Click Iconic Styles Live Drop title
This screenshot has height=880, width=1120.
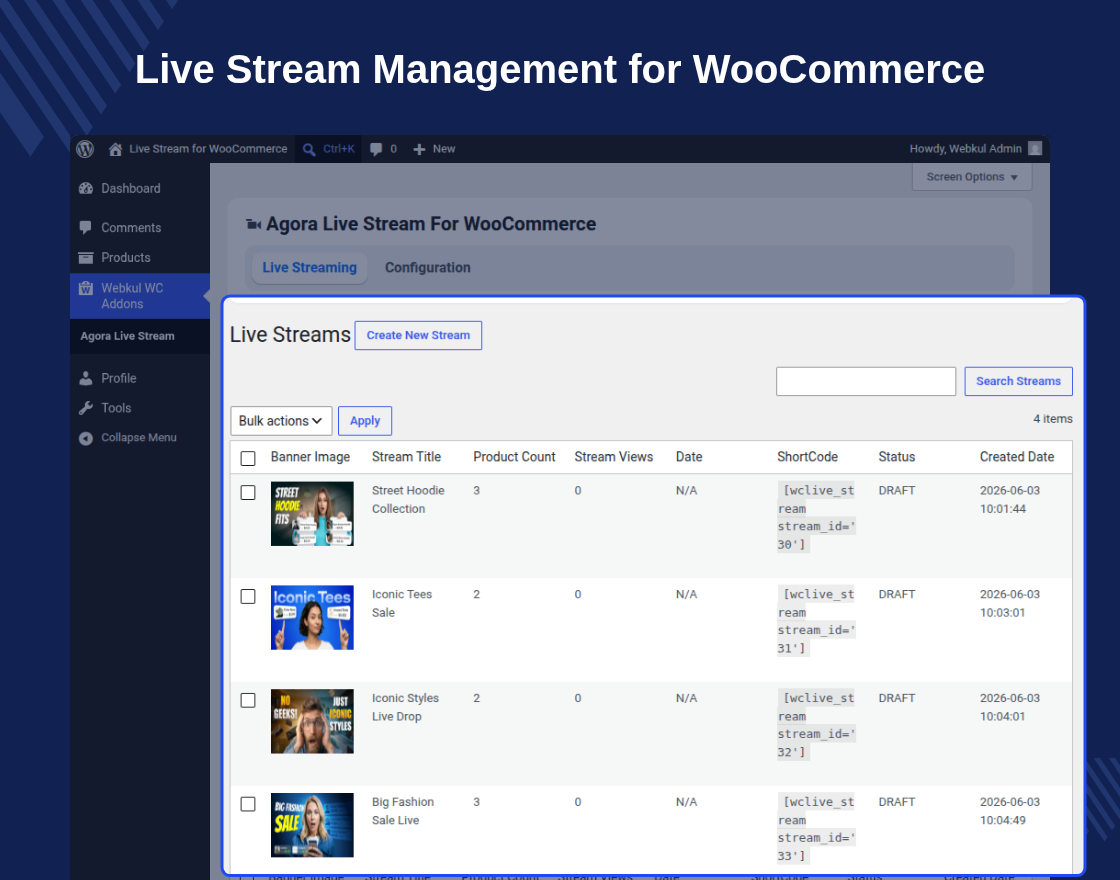(405, 707)
